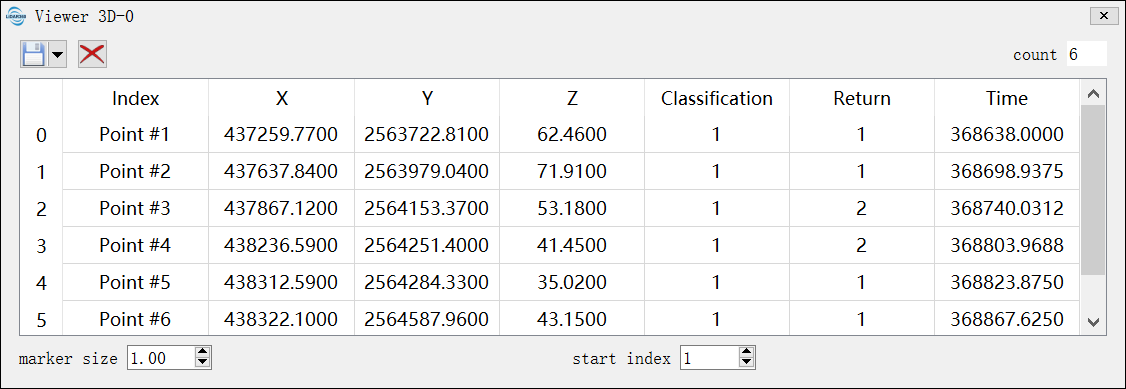Open the save options dropdown arrow

(57, 55)
